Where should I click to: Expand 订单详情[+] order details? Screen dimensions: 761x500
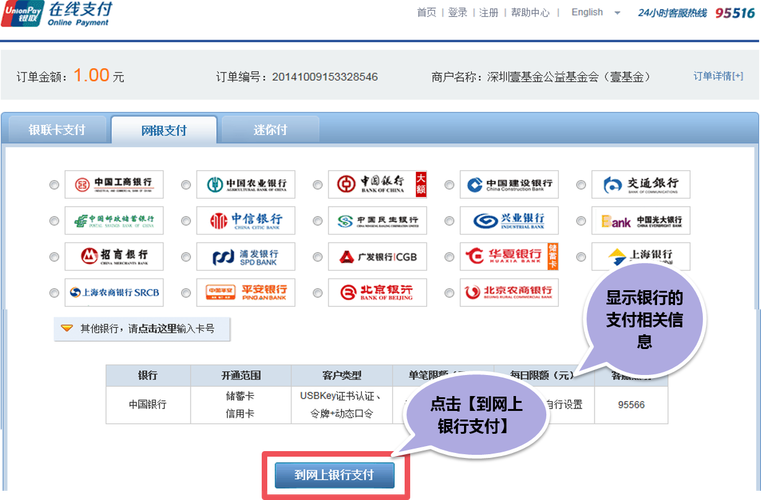718,76
